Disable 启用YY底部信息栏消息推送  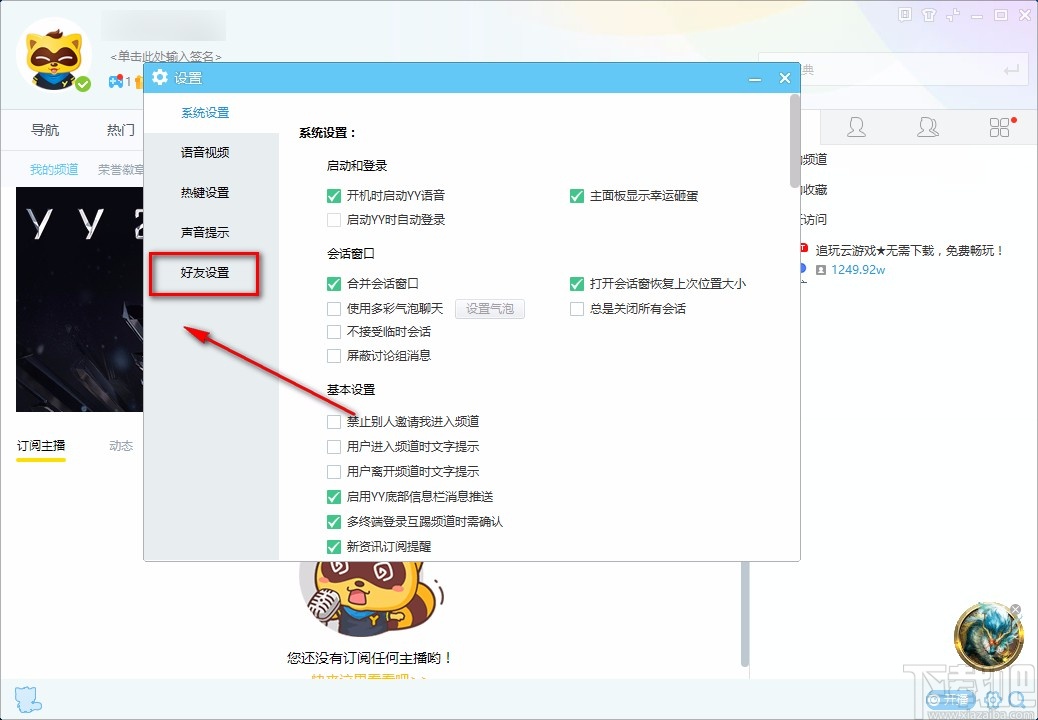coord(334,497)
